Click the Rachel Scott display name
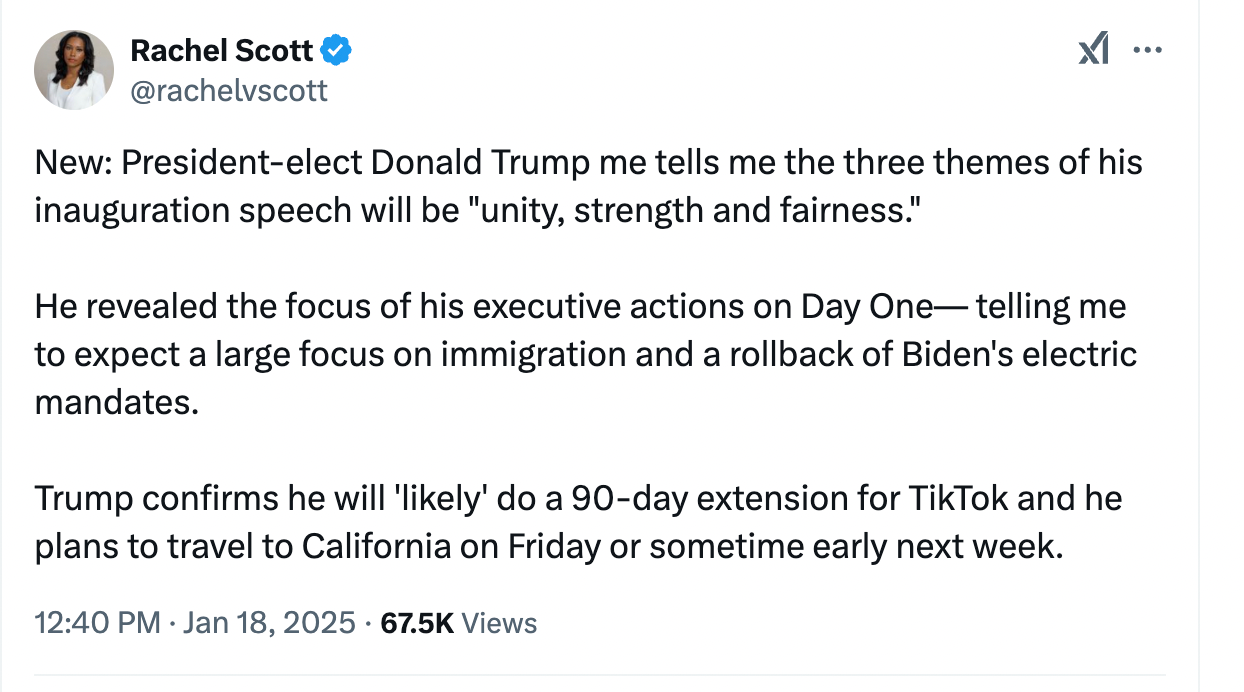Screen dimensions: 1244x692 point(222,49)
